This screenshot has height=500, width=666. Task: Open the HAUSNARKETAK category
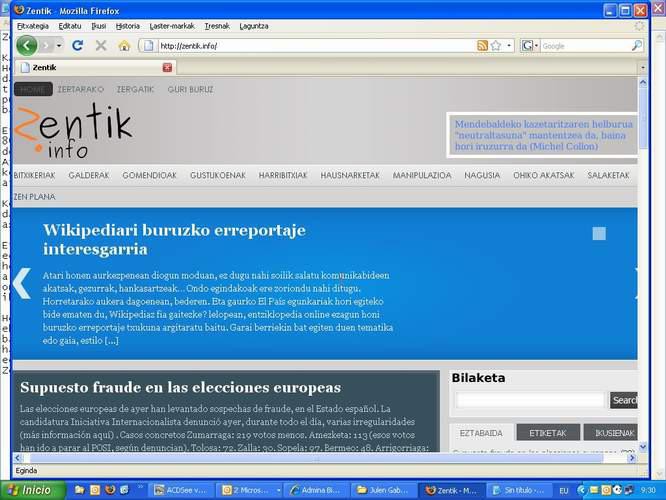(x=350, y=175)
